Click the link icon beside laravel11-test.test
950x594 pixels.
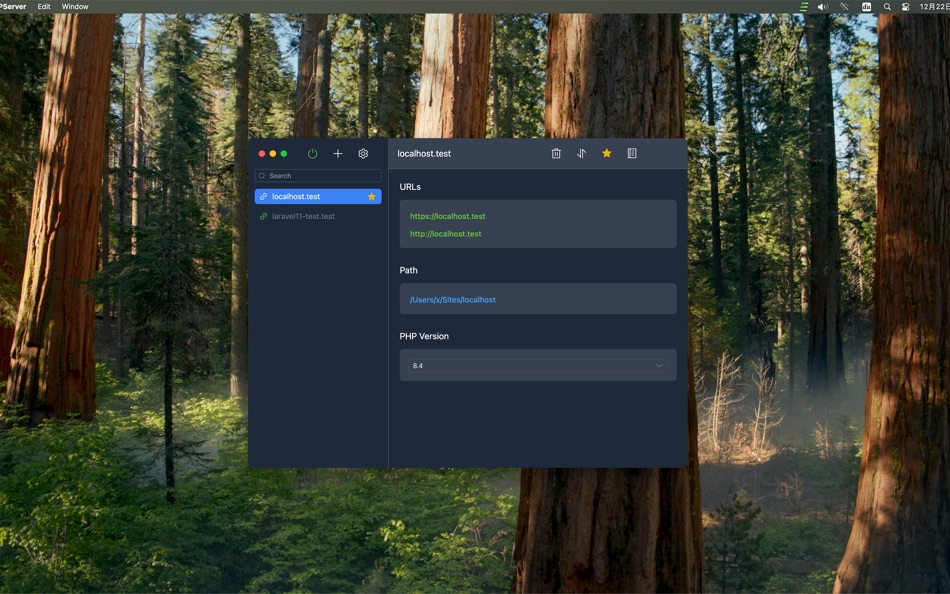point(263,216)
